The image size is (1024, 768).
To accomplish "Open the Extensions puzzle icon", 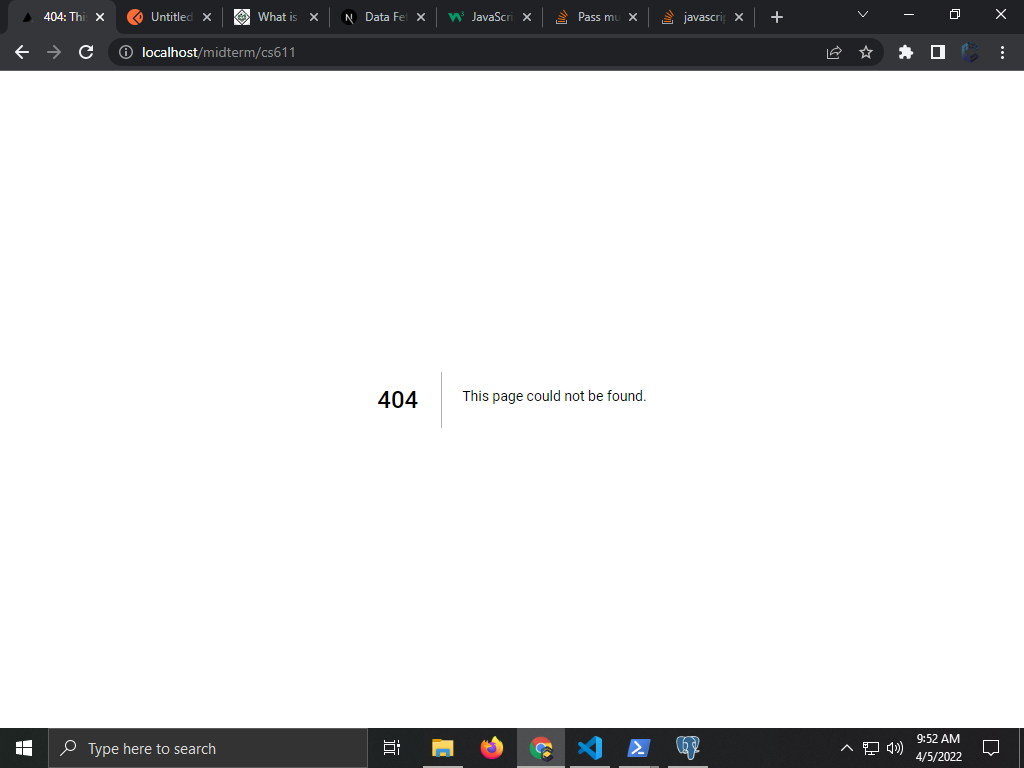I will [x=906, y=52].
